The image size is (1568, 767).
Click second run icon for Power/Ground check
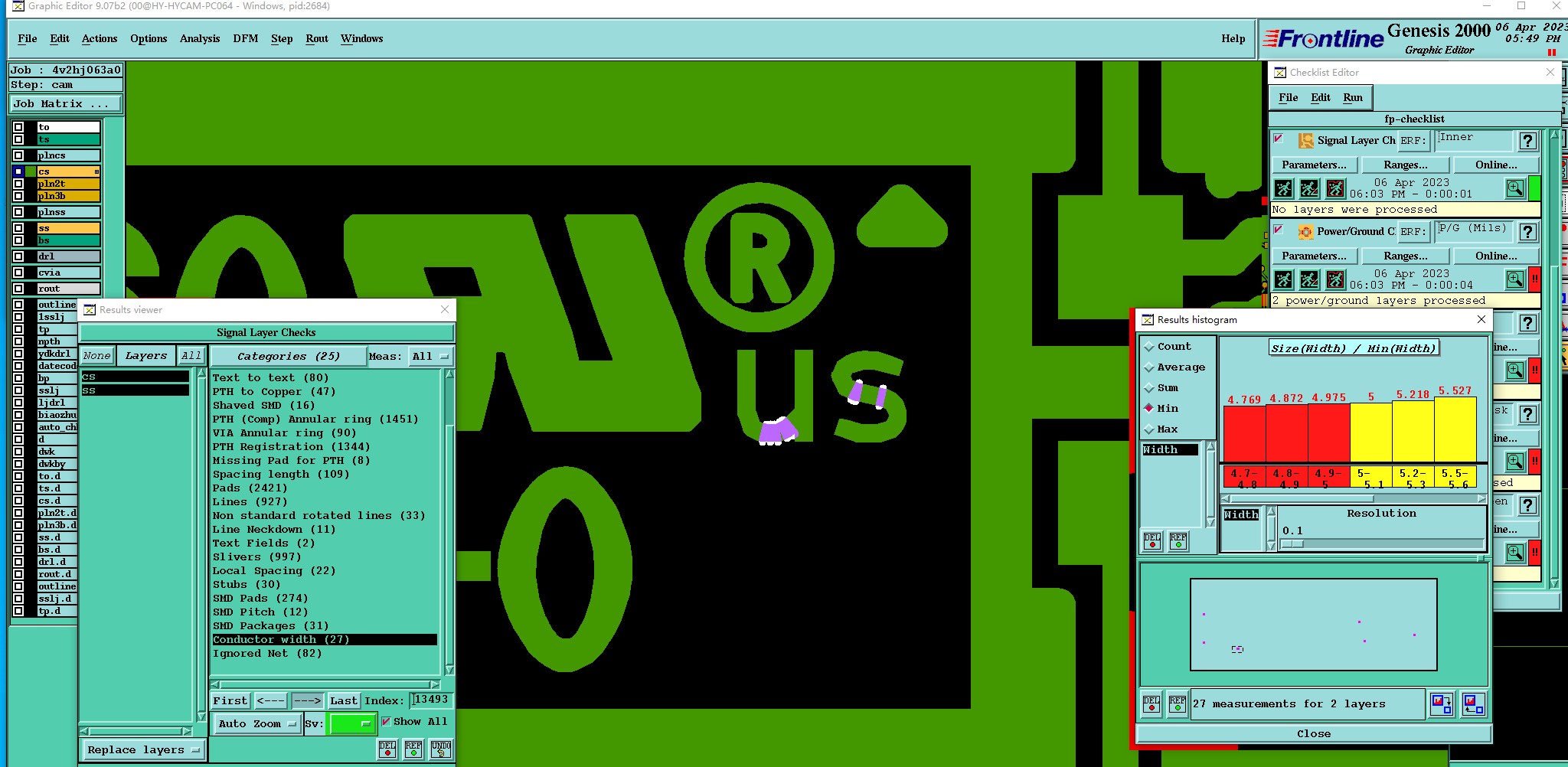point(1309,279)
